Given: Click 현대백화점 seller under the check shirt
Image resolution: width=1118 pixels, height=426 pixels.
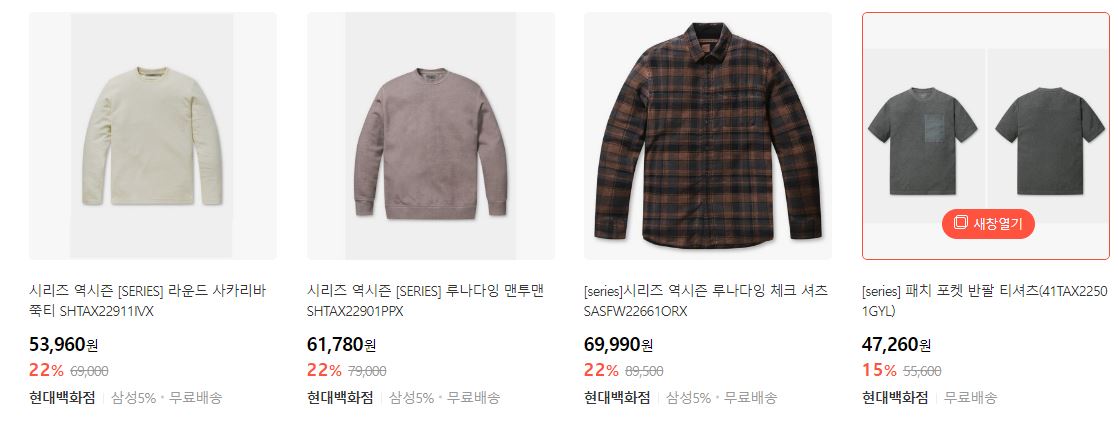Looking at the screenshot, I should point(617,397).
